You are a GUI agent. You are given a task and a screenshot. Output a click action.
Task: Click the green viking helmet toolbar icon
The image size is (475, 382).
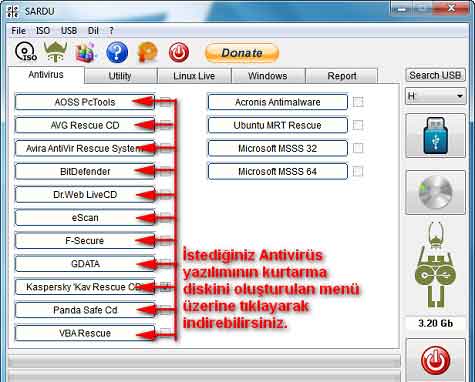(x=55, y=52)
